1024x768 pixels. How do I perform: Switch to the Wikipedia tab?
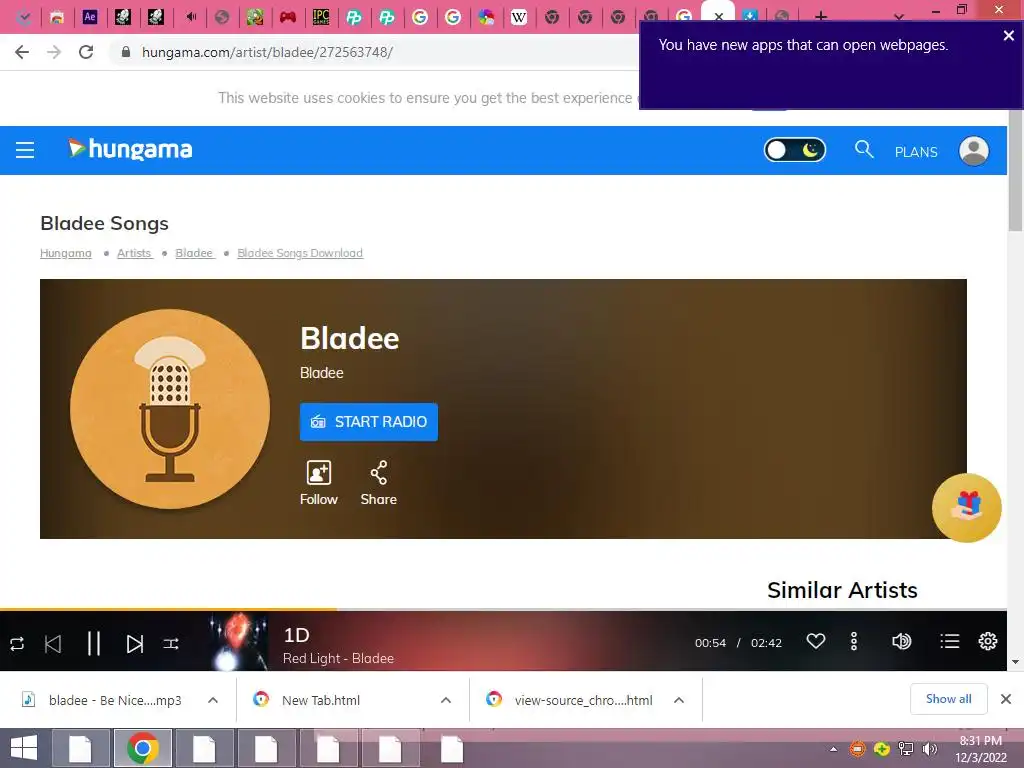pyautogui.click(x=519, y=17)
